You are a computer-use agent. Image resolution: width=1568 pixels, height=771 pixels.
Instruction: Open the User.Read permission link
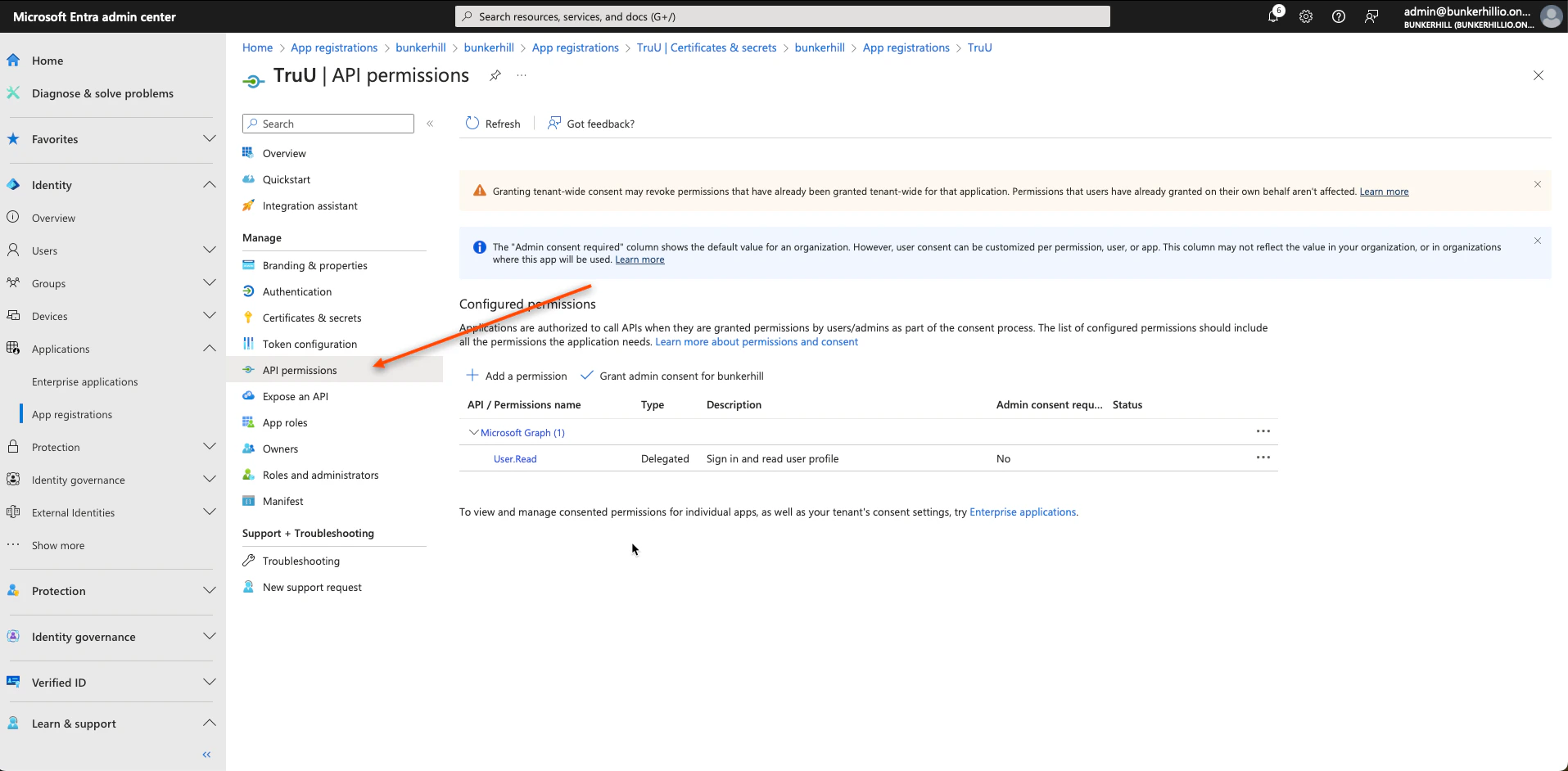click(x=515, y=459)
